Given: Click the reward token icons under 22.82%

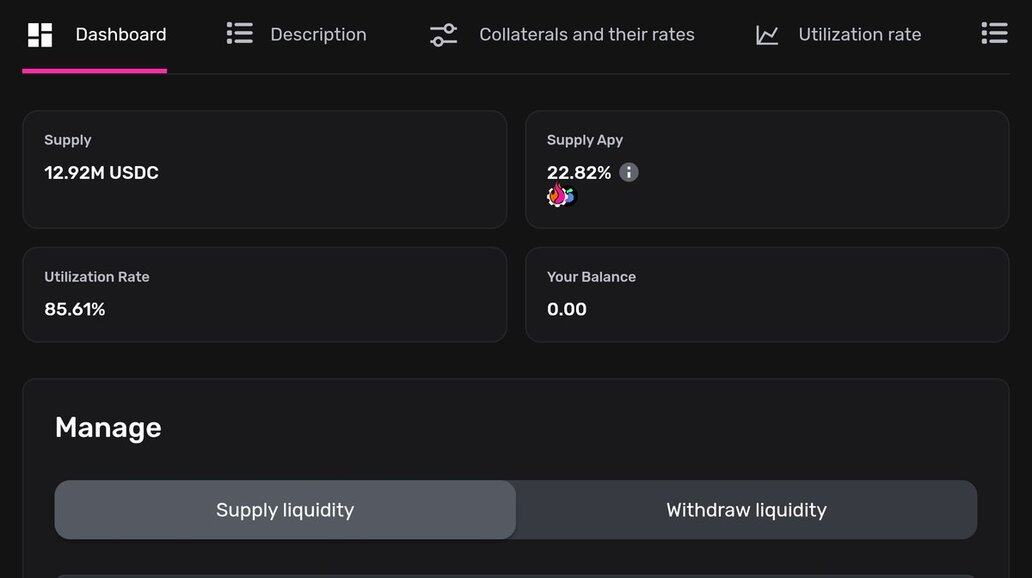Looking at the screenshot, I should coord(560,196).
